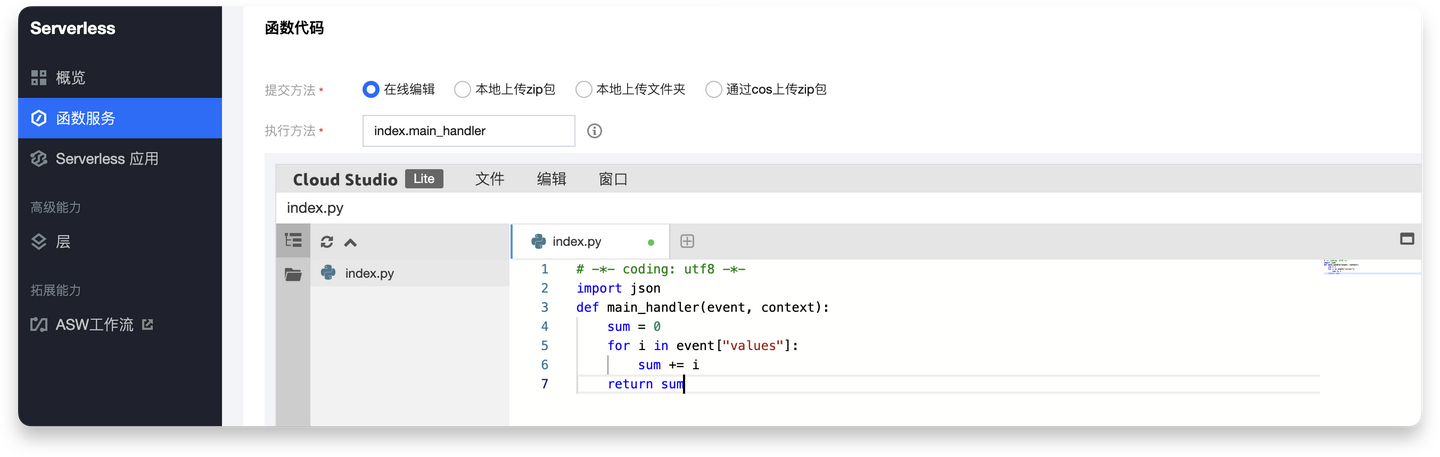Click the 函数代码 section heading

coord(294,28)
